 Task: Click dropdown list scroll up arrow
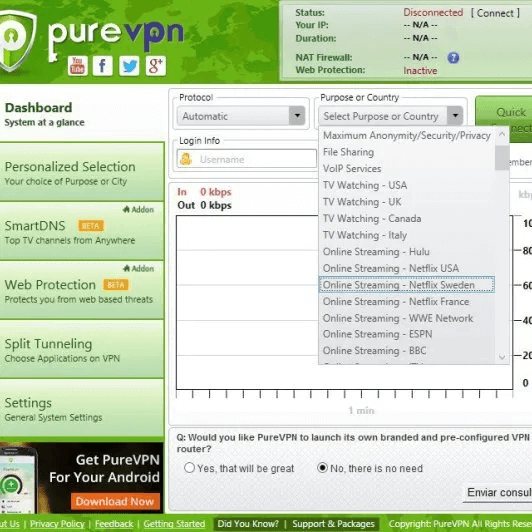(502, 135)
